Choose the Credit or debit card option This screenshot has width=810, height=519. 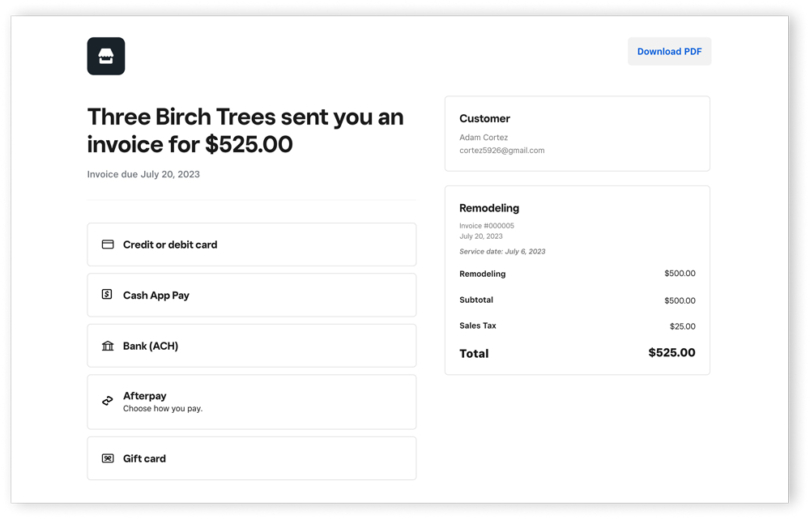[251, 244]
